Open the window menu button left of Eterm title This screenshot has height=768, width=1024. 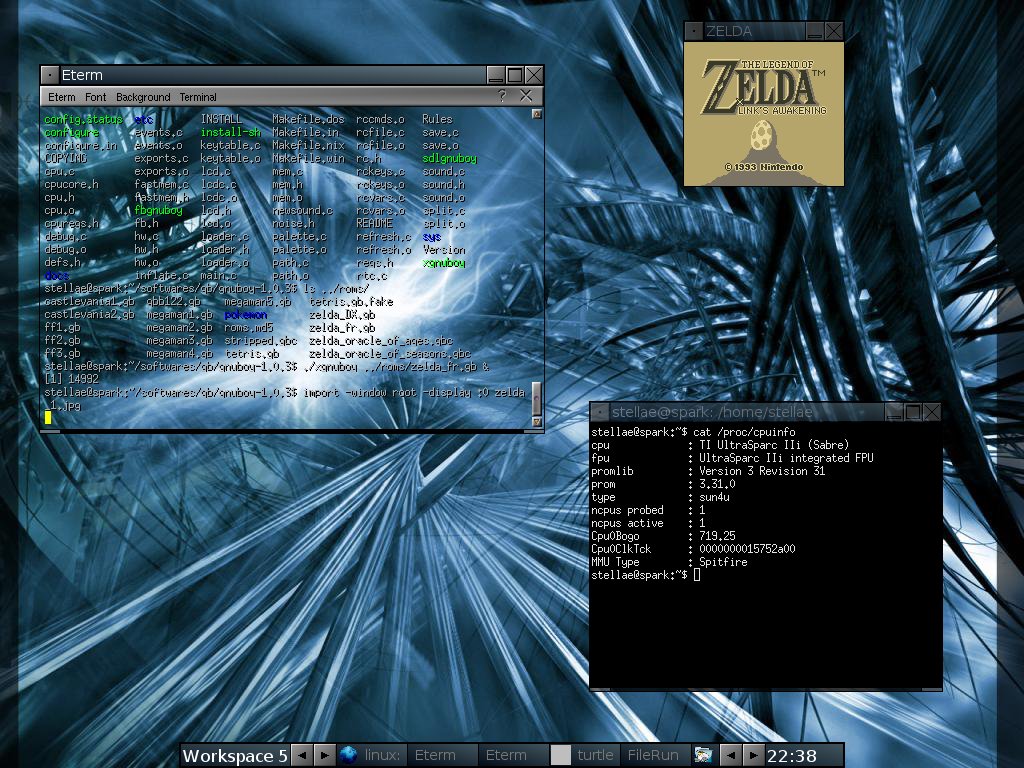click(x=50, y=75)
